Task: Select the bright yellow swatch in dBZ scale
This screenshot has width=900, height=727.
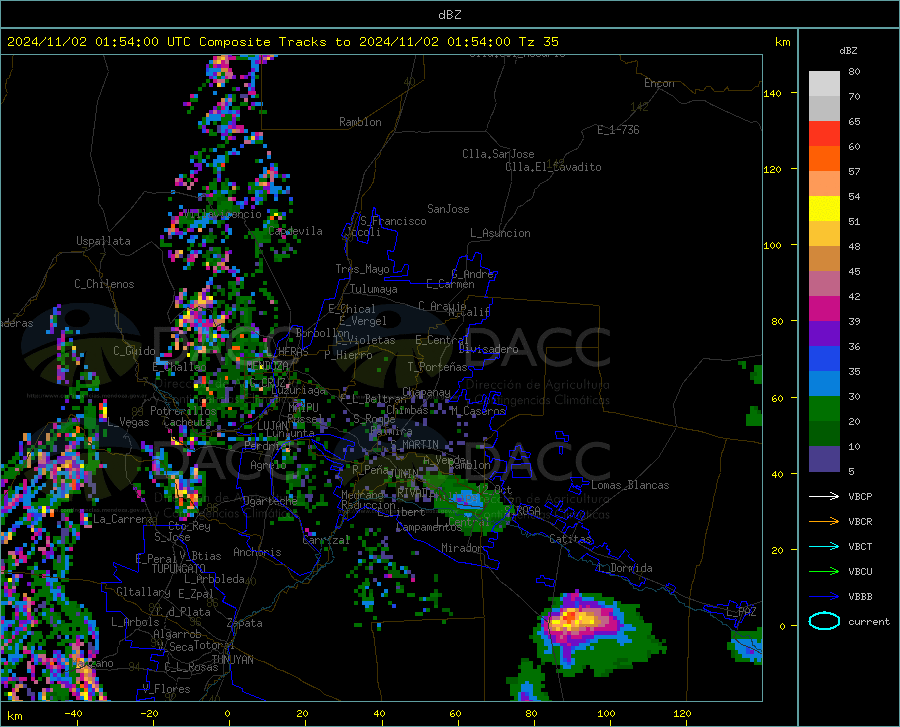Action: tap(824, 209)
